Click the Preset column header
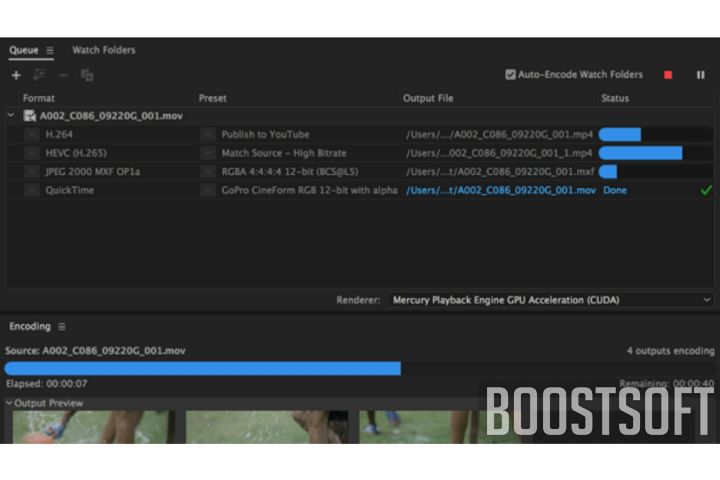The height and width of the screenshot is (480, 720). coord(213,98)
